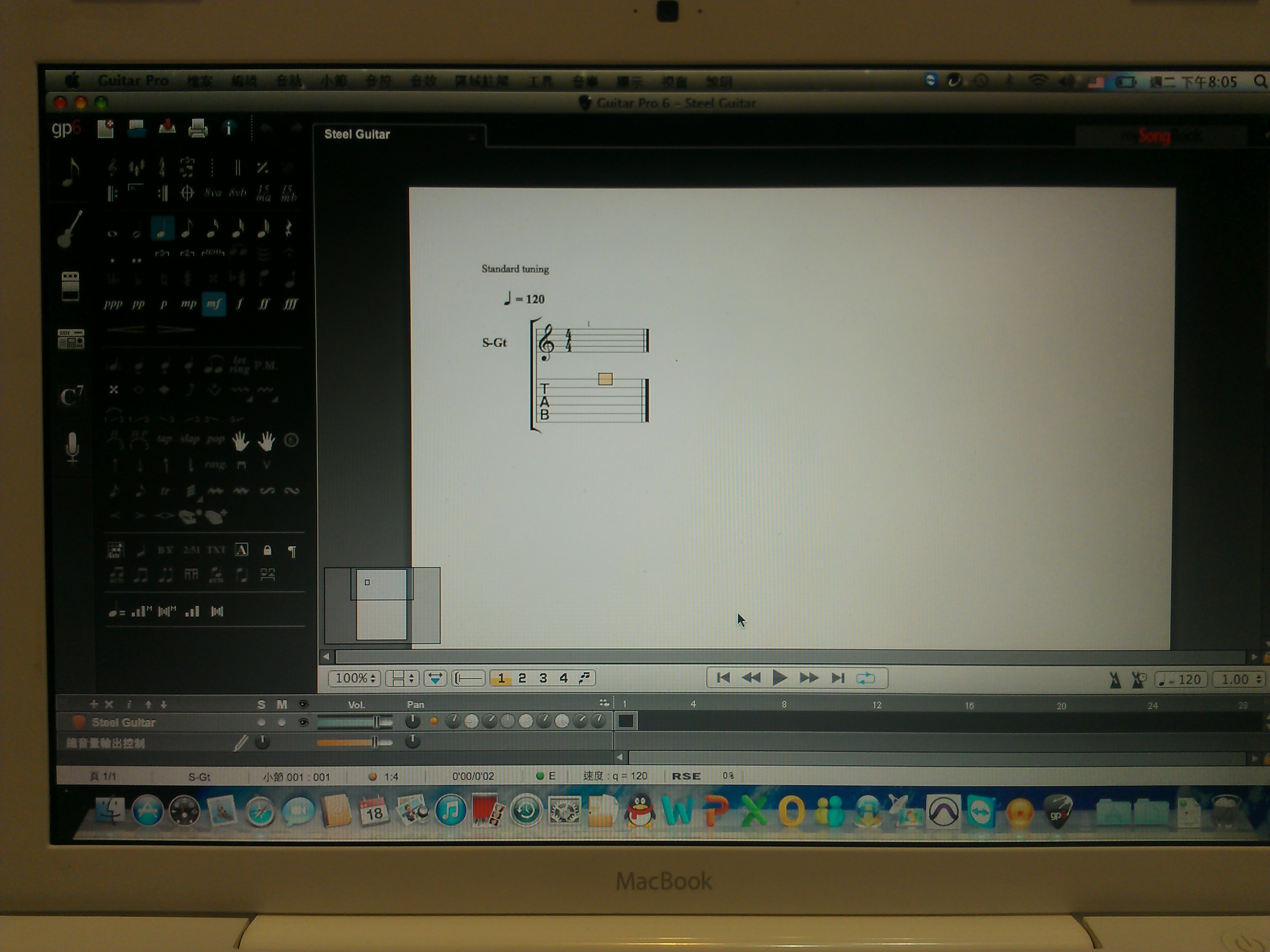Click the printer icon in top toolbar

tap(198, 128)
